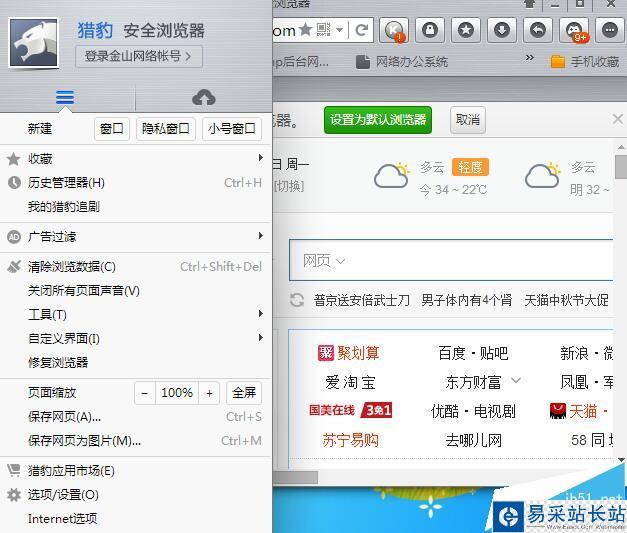Viewport: 627px width, 533px height.
Task: Open the 网页 search type dropdown
Action: 323,261
